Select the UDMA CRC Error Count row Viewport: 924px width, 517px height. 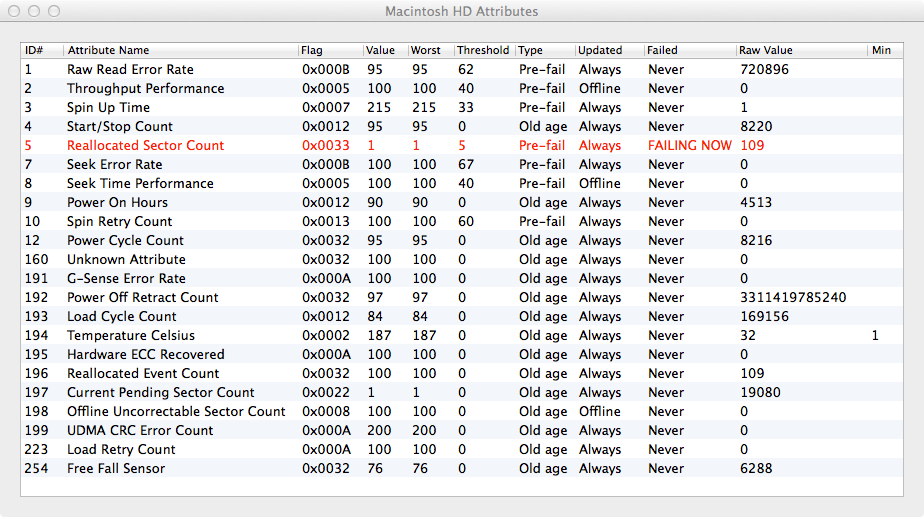coord(462,430)
